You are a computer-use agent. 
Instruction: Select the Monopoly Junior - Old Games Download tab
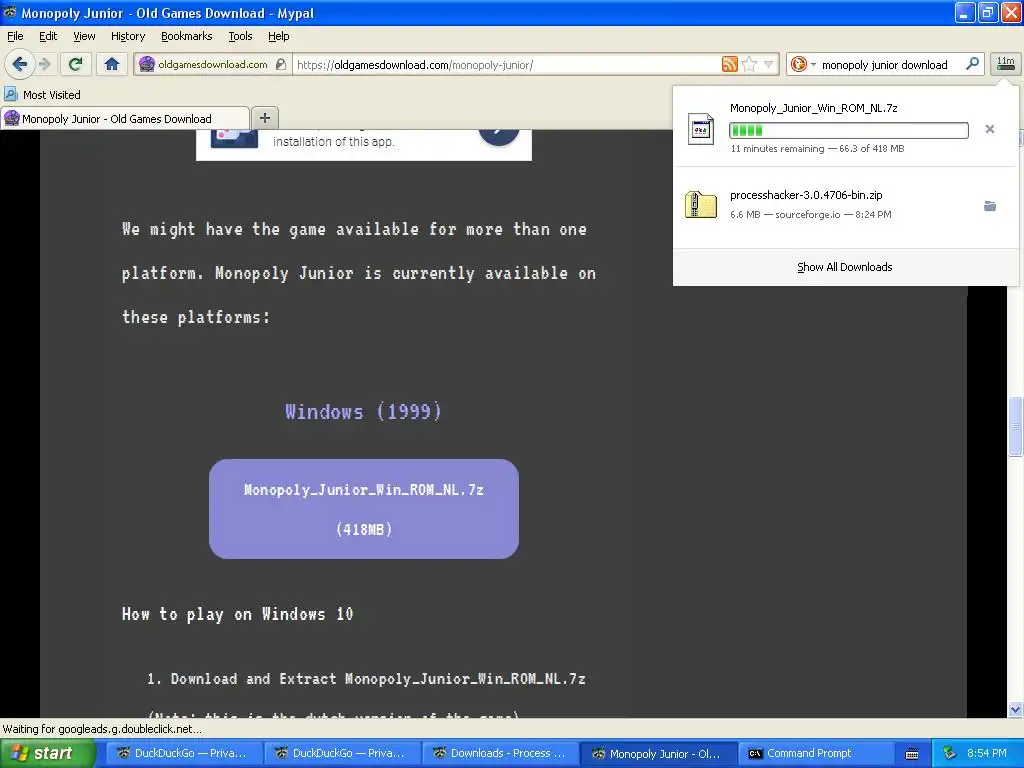[x=125, y=118]
